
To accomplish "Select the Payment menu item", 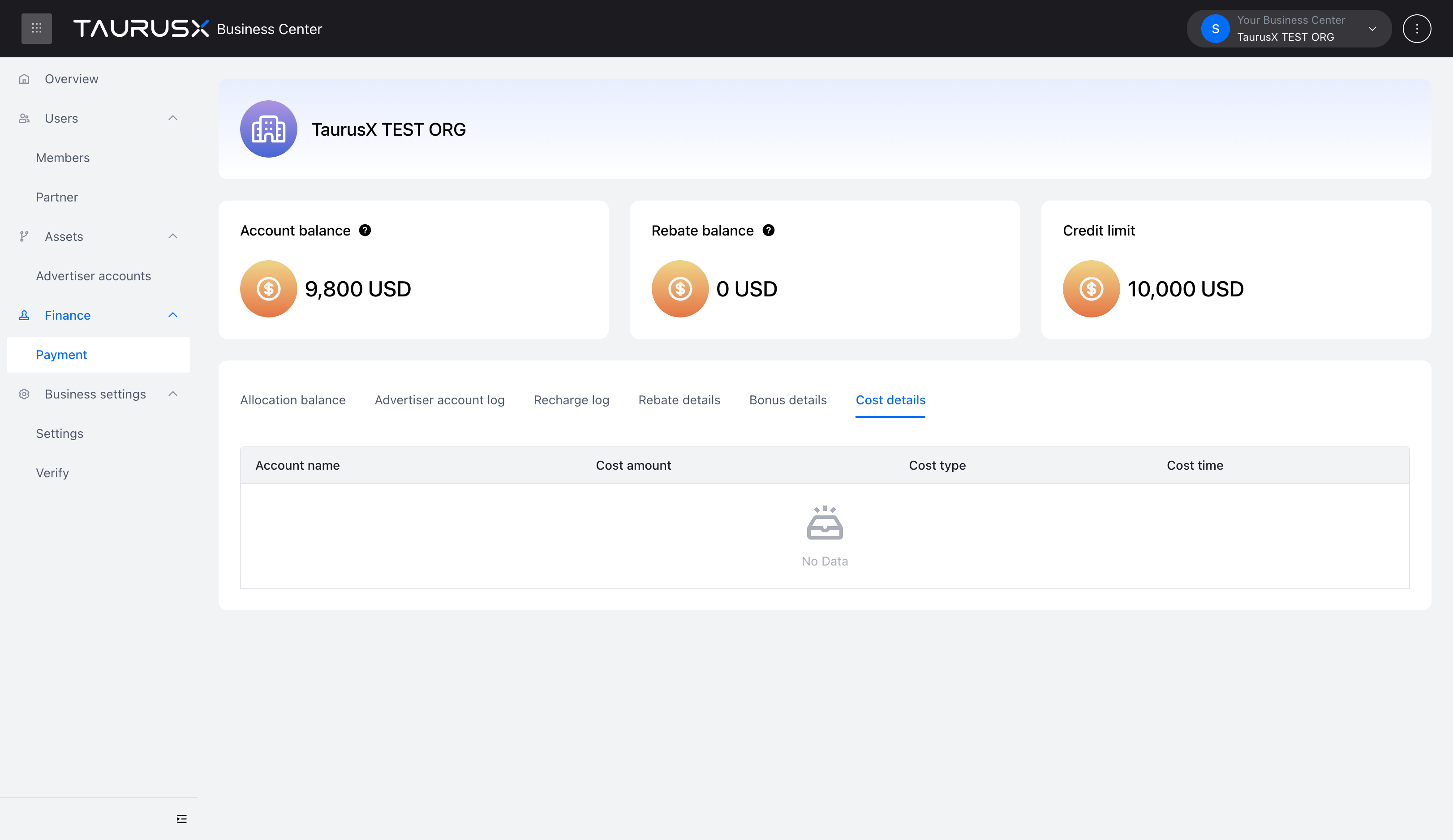I will click(x=98, y=355).
